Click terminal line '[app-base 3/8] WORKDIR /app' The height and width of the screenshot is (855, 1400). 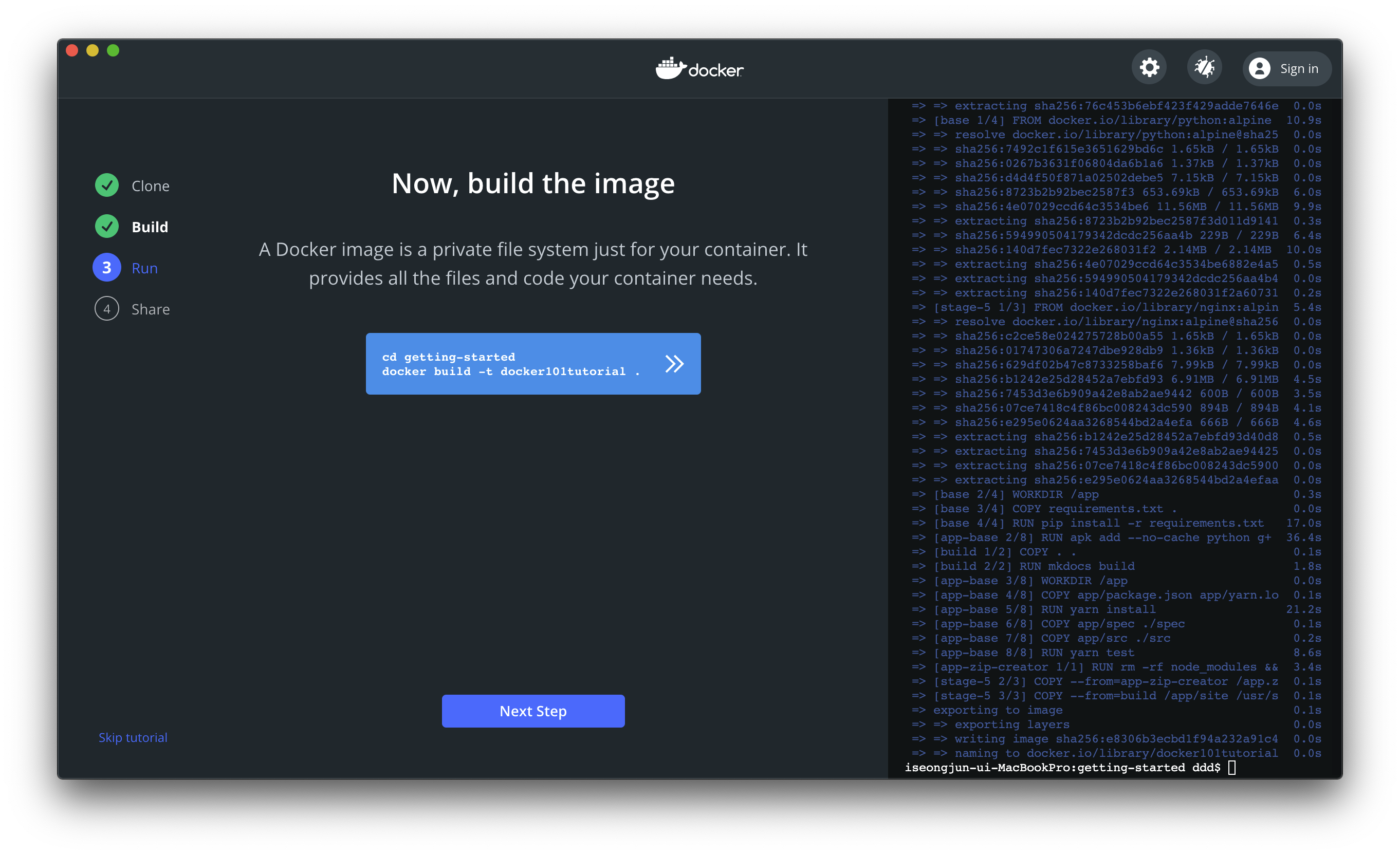pyautogui.click(x=1116, y=581)
